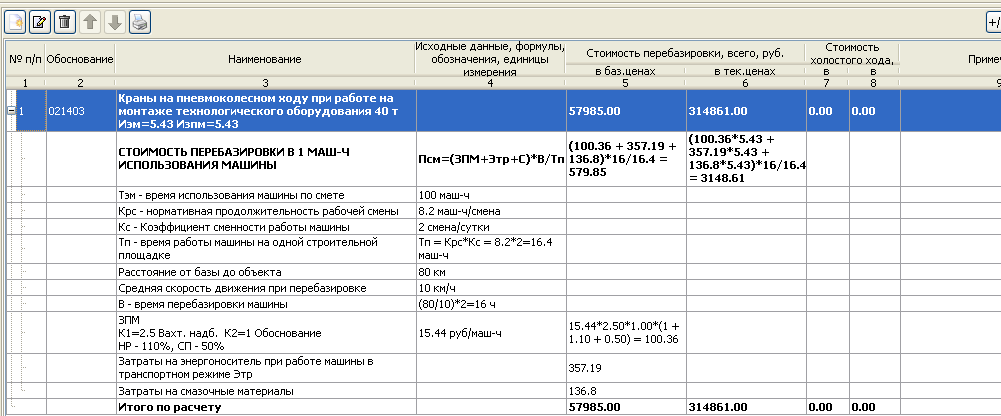
Task: Select row 'Кс - Коэффициент сменности работы машины'
Action: tap(266, 227)
